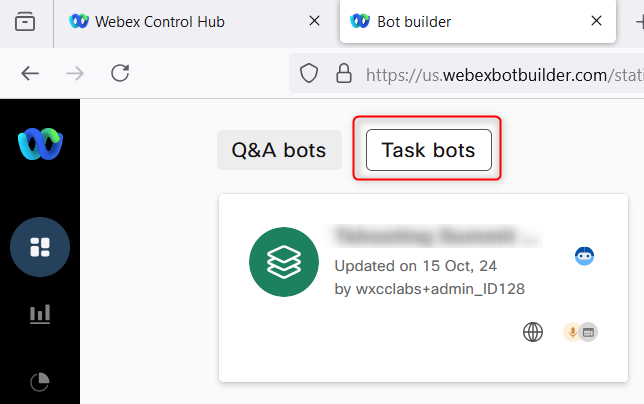Viewport: 644px width, 404px height.
Task: Close the Bot builder browser tab
Action: 597,21
